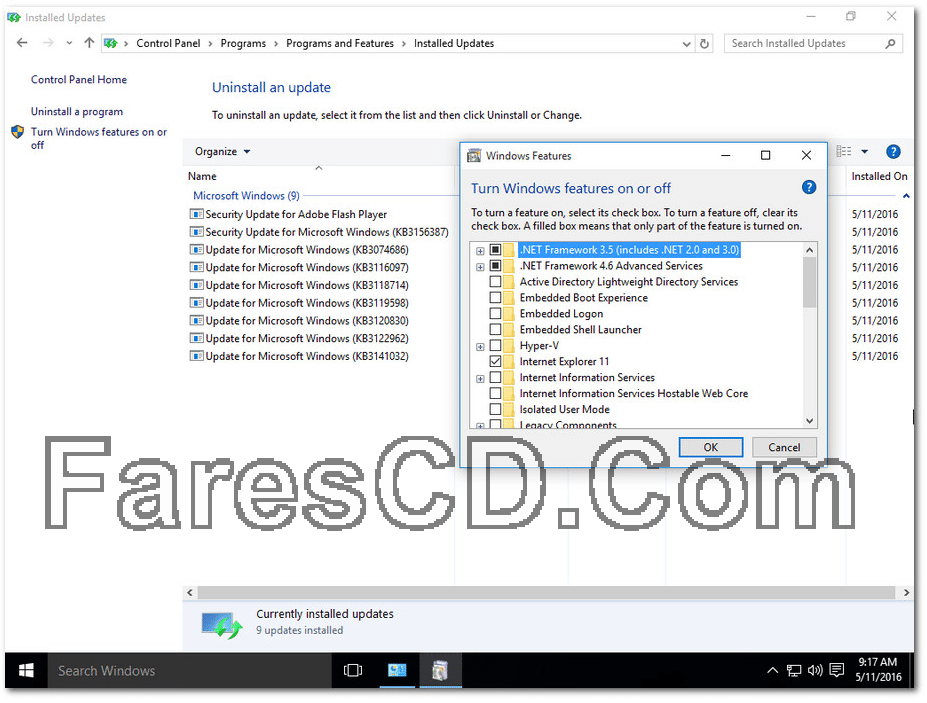This screenshot has width=927, height=703.
Task: Open Task View from taskbar
Action: click(353, 670)
